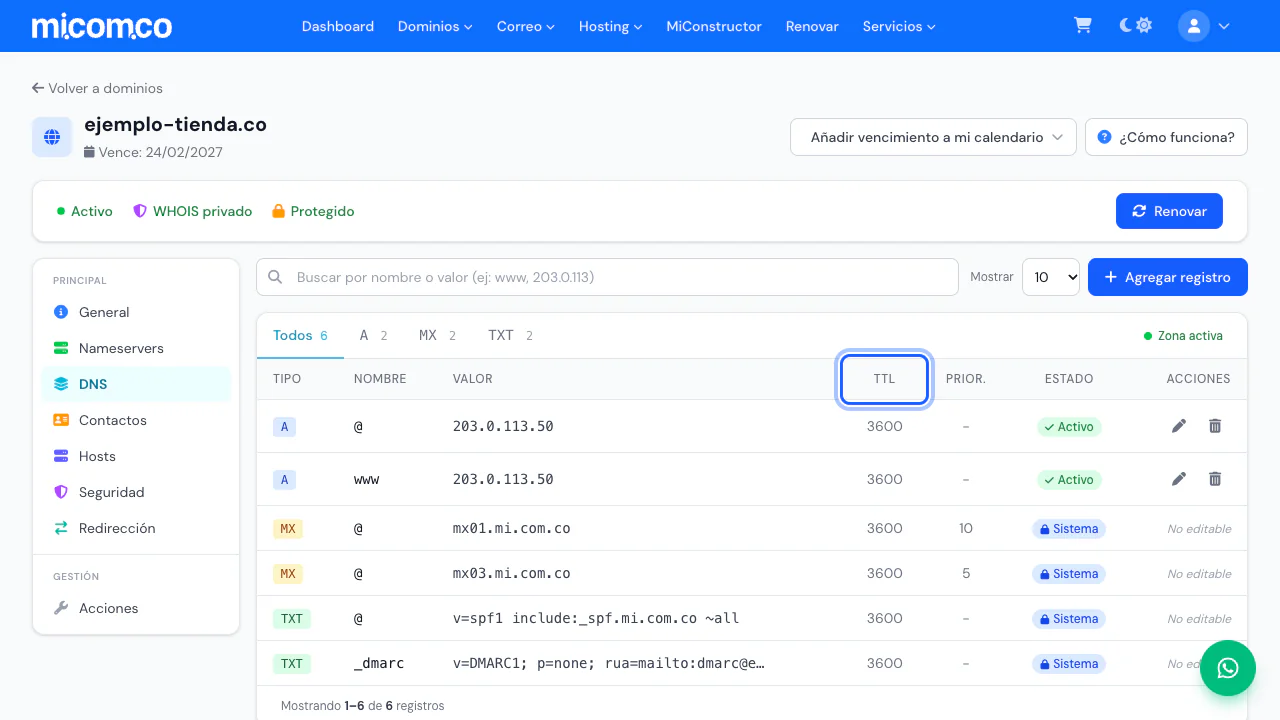Go to Dashboard in top navigation
Image resolution: width=1280 pixels, height=720 pixels.
coord(338,26)
